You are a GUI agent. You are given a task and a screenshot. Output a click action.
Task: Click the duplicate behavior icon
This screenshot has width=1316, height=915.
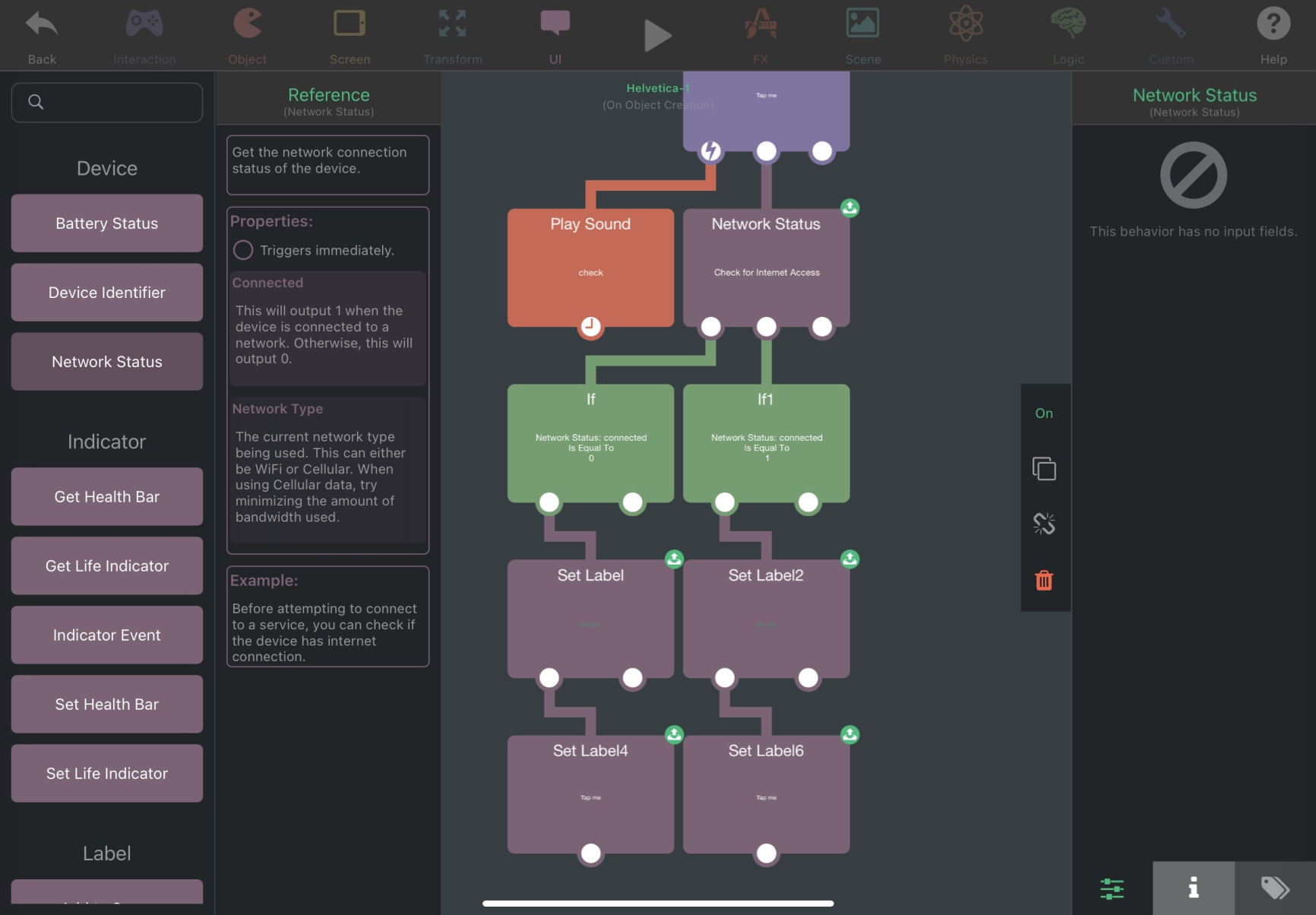tap(1044, 469)
